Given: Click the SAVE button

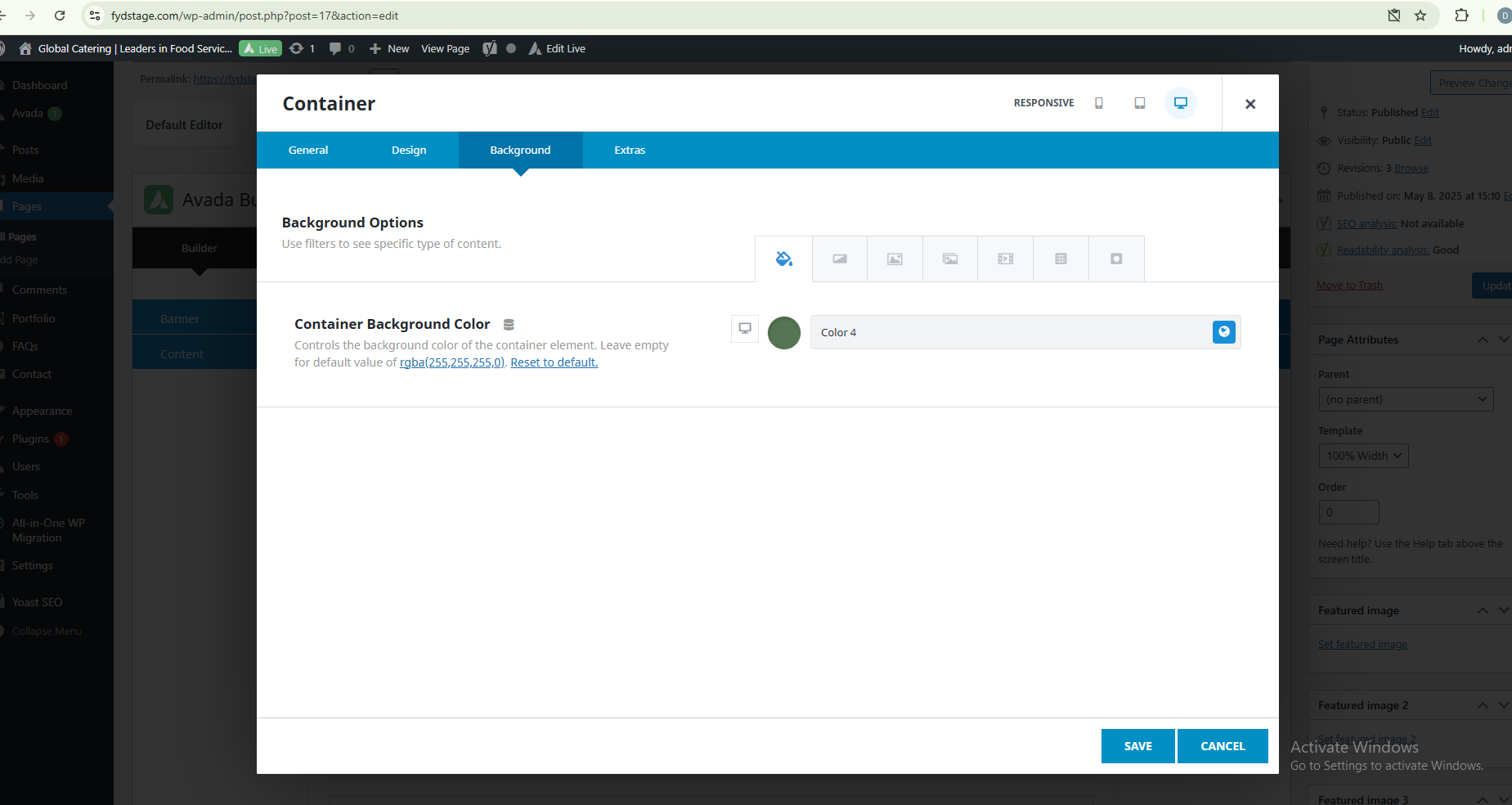Looking at the screenshot, I should tap(1137, 746).
